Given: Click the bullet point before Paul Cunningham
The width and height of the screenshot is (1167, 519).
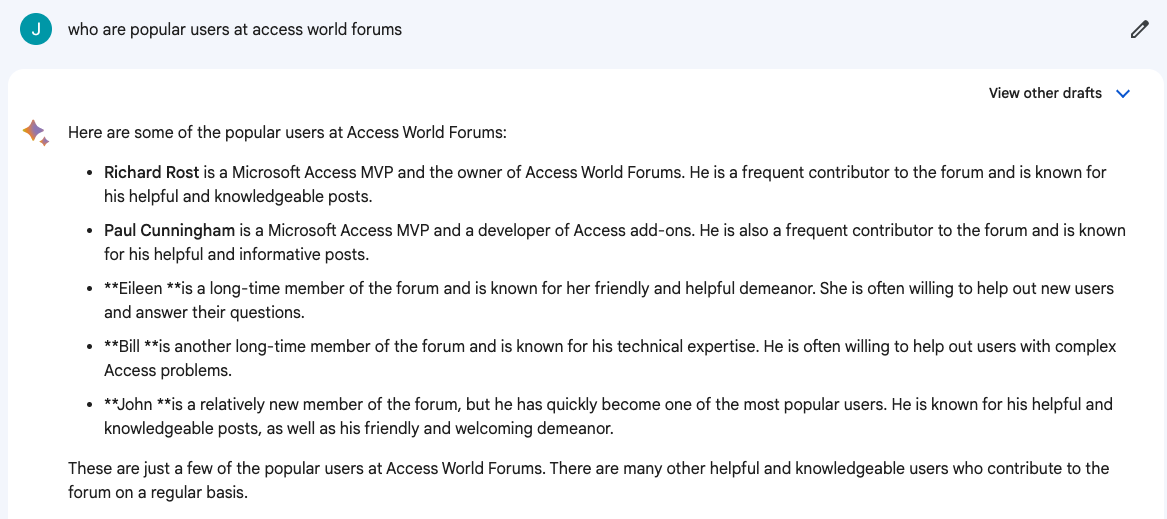Looking at the screenshot, I should pyautogui.click(x=90, y=231).
